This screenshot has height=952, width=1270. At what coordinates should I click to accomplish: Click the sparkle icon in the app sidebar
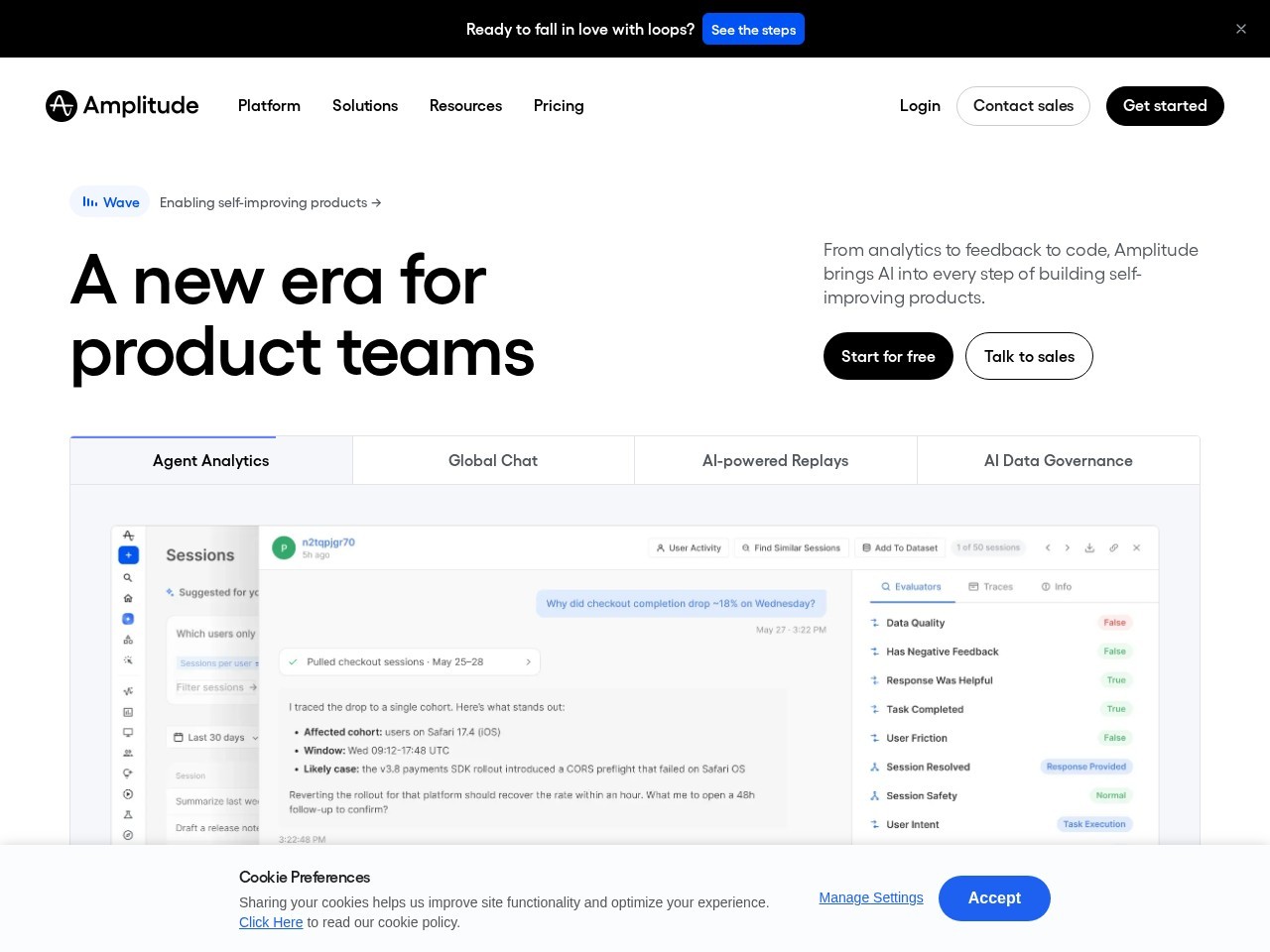click(128, 660)
